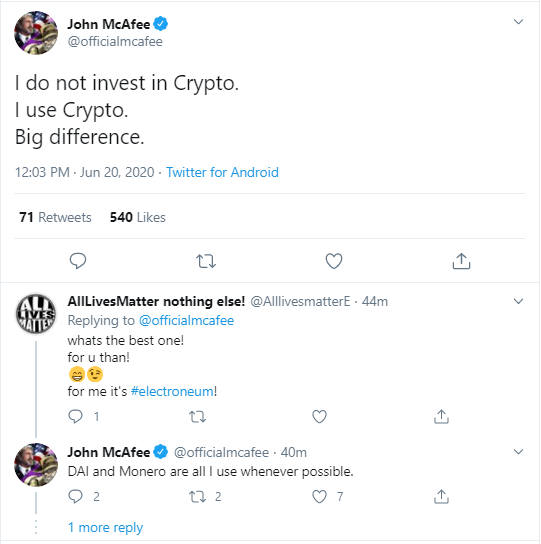The image size is (541, 544).
Task: Like the DAI and Monero reply
Action: coord(319,496)
